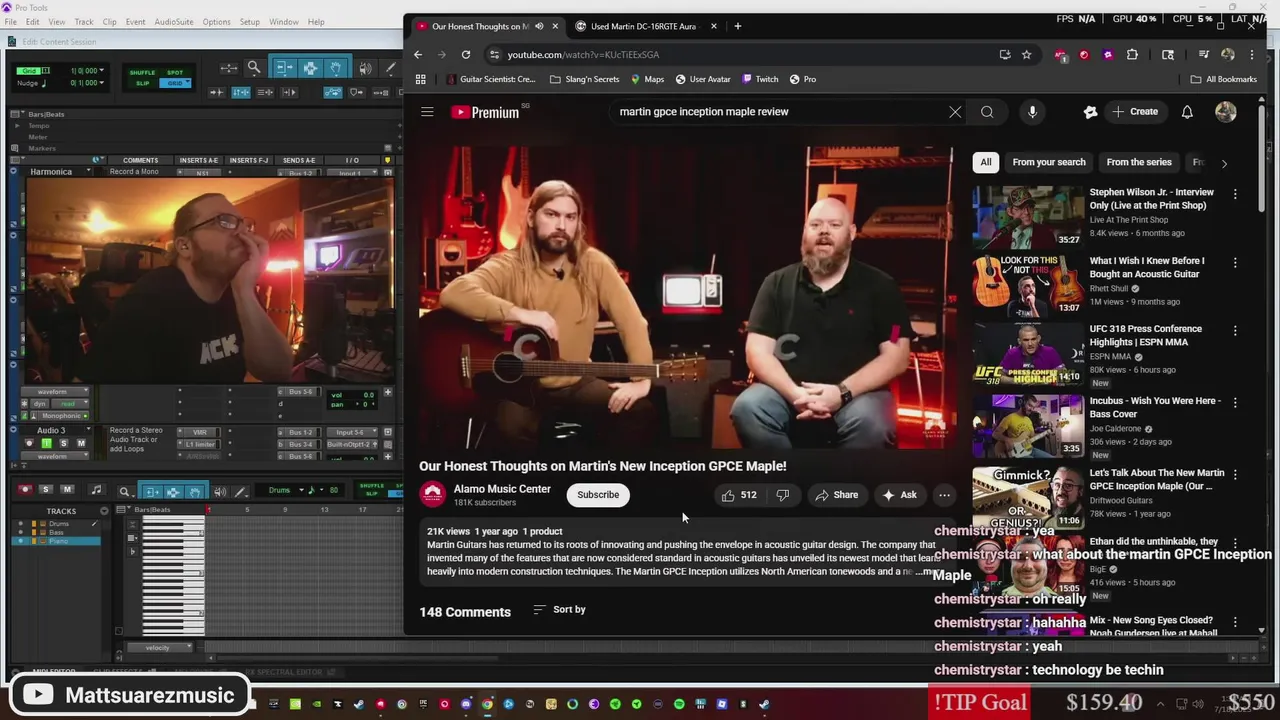Select the Zoomer tool in Pro Tools
The image size is (1280, 720).
254,68
